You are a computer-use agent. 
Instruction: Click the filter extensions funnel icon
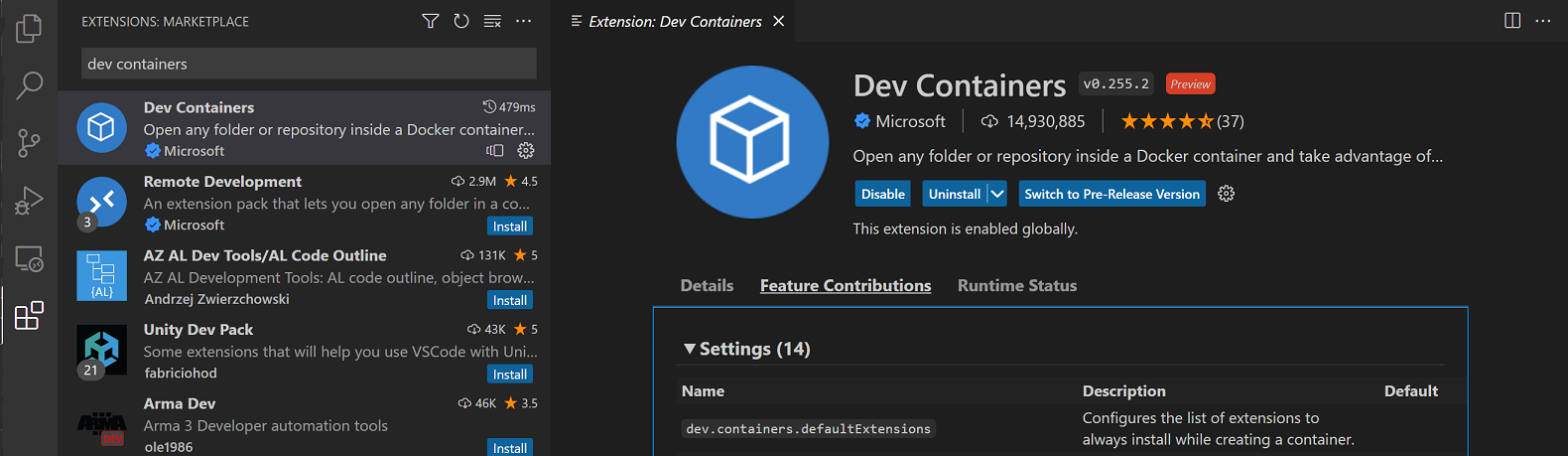(x=431, y=21)
